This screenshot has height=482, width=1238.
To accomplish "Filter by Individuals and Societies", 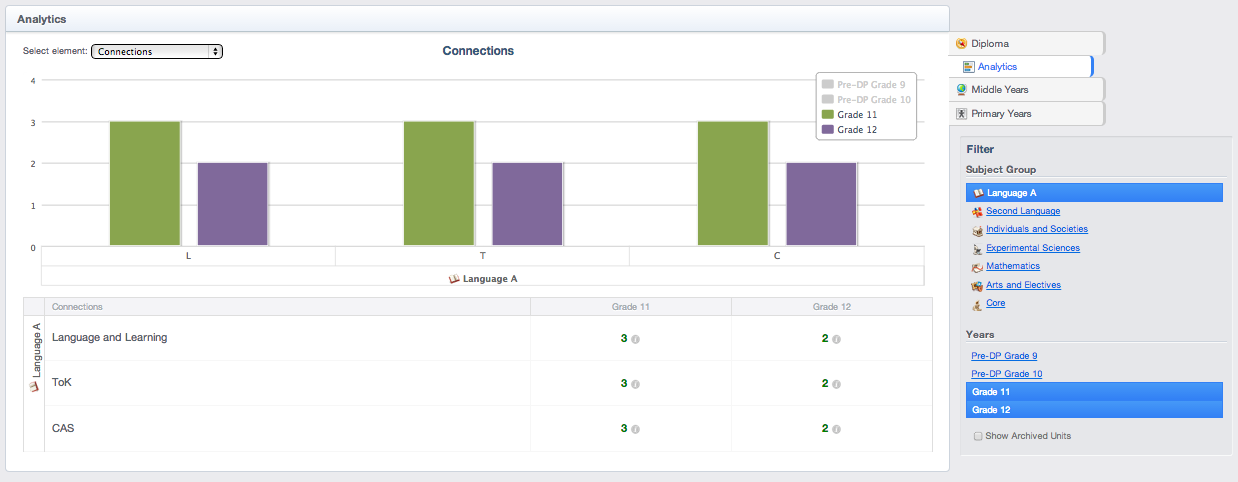I will pos(1037,229).
